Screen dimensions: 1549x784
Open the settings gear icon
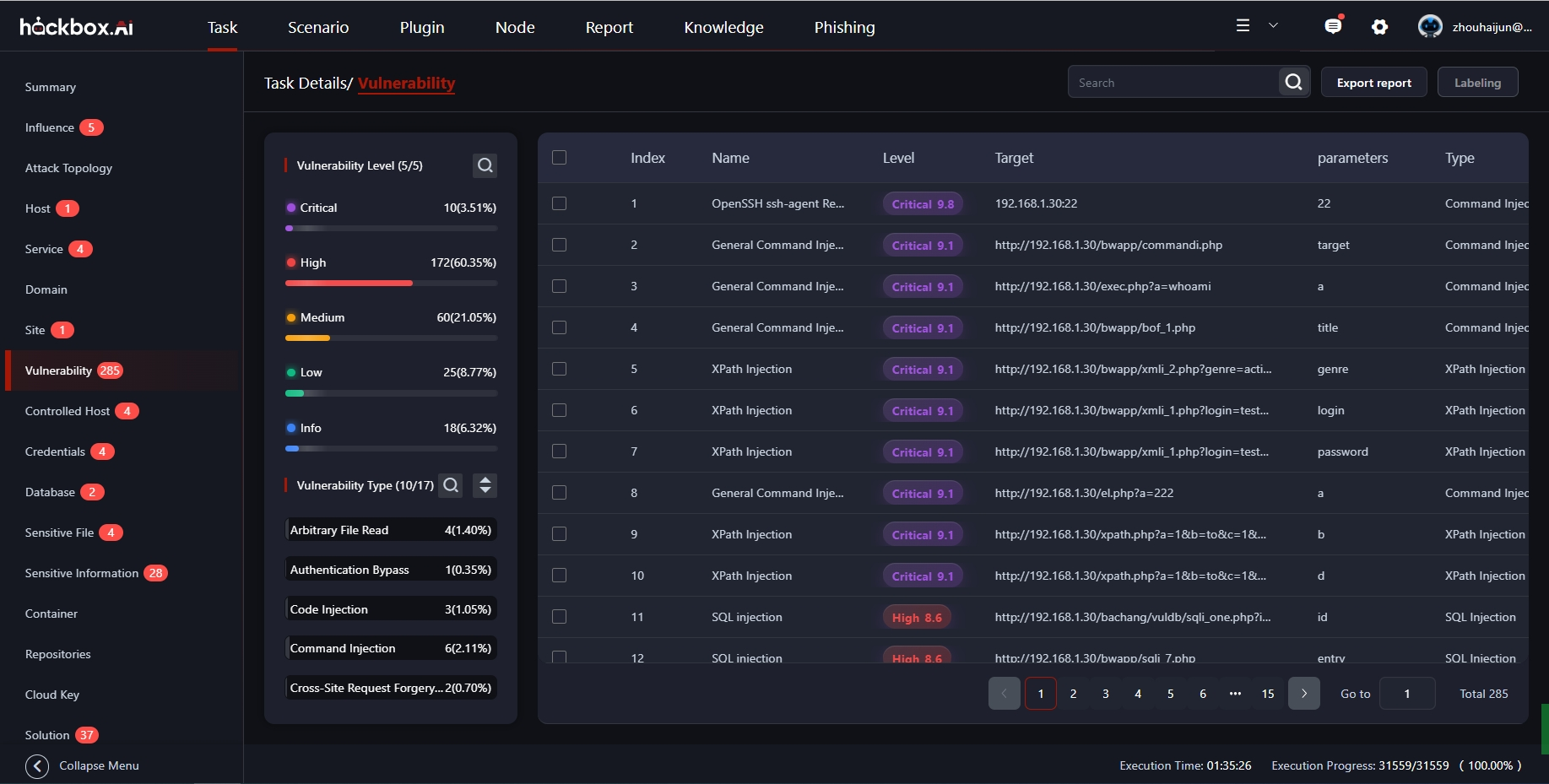pyautogui.click(x=1380, y=27)
